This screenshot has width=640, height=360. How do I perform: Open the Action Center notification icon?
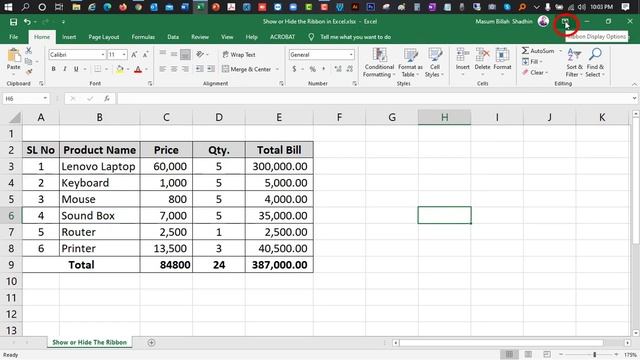[625, 7]
